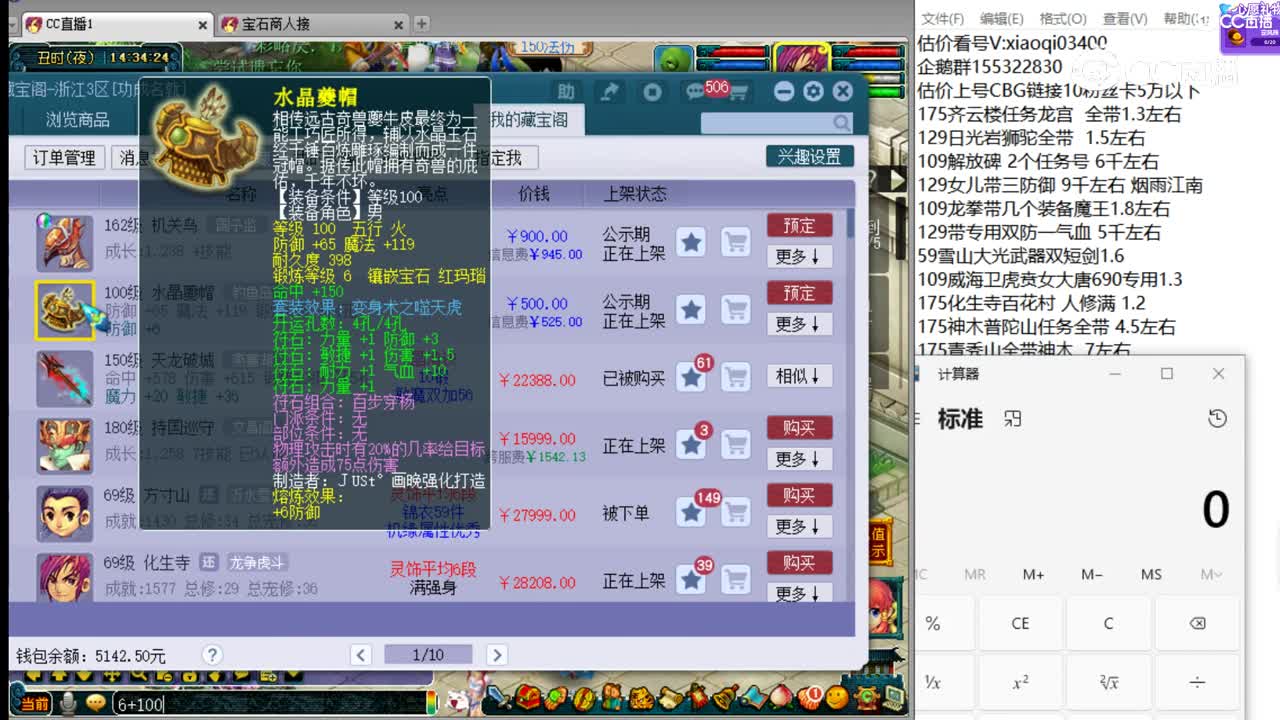Viewport: 1280px width, 720px height.
Task: Click the 助 helper icon in header
Action: pyautogui.click(x=566, y=92)
